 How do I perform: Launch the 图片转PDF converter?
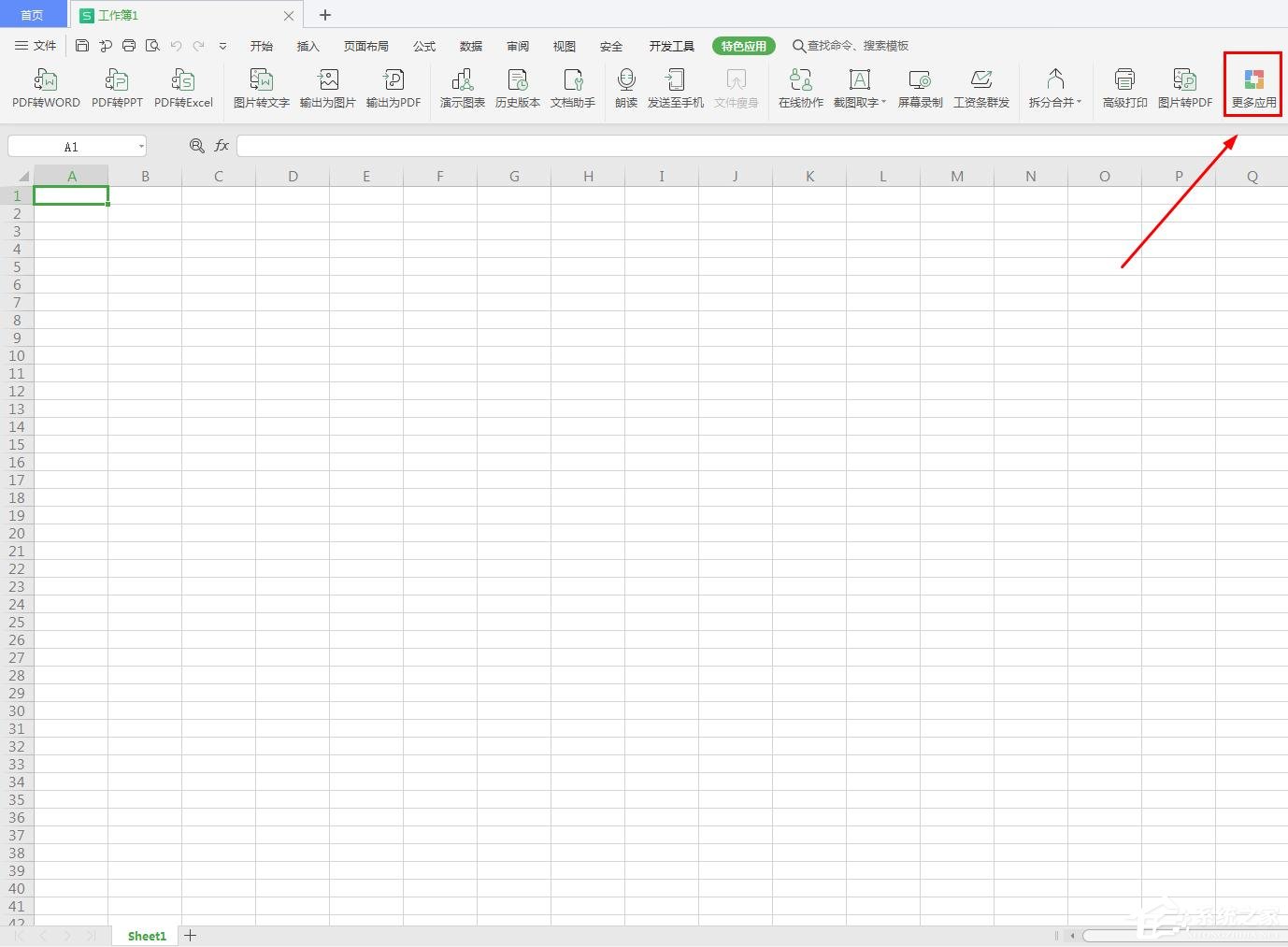coord(1185,89)
